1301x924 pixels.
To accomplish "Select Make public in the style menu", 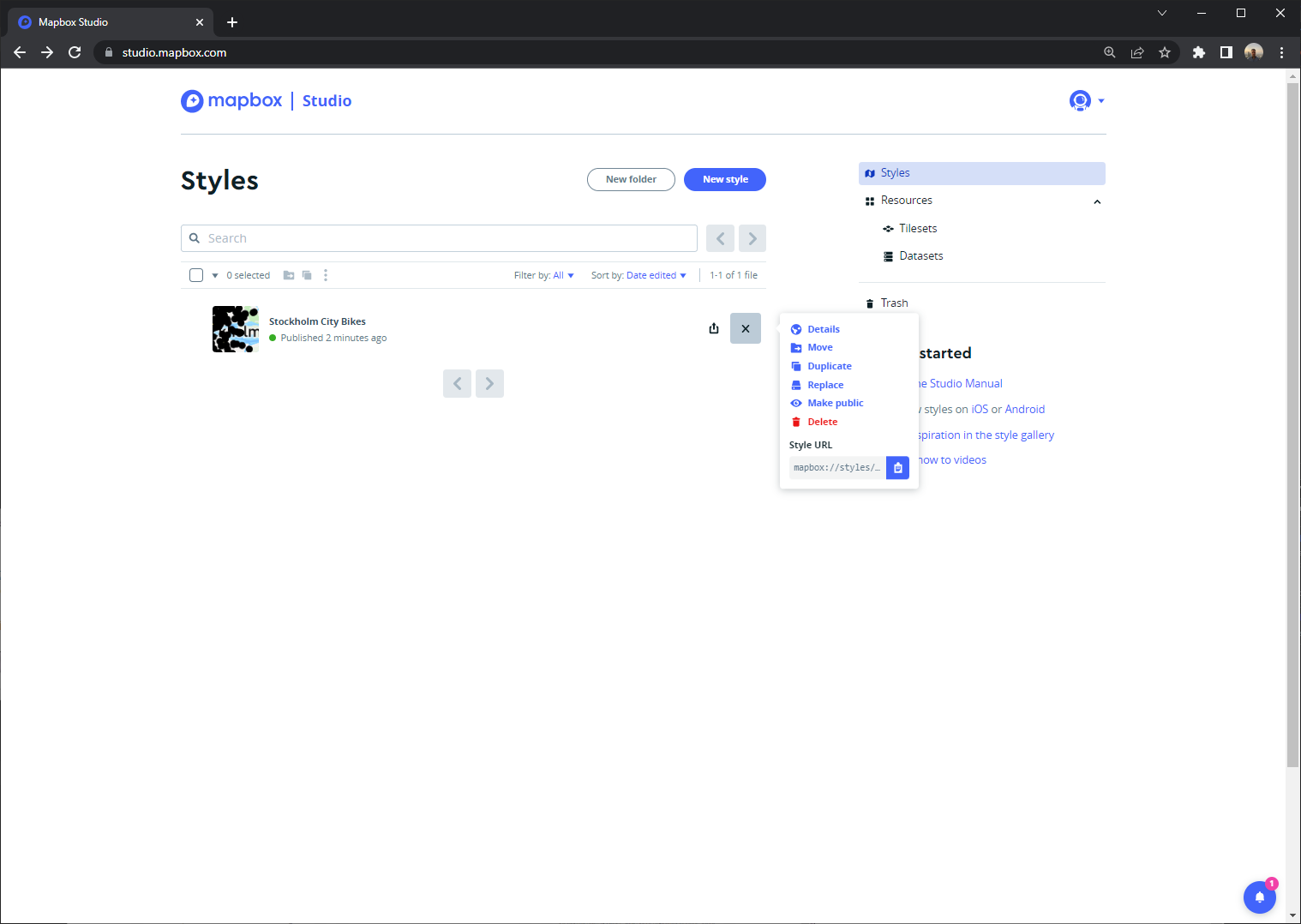I will coord(835,403).
